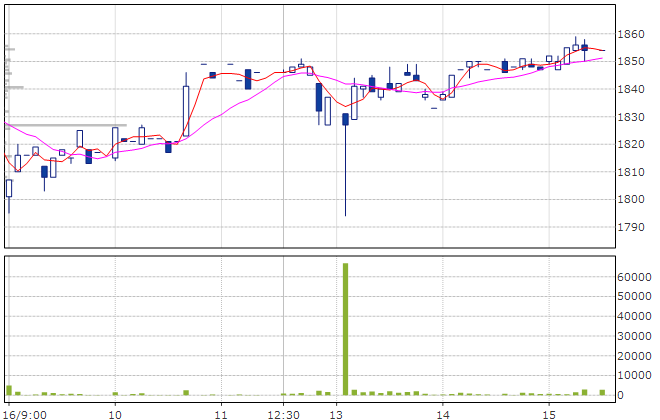Click the 1820 price axis label
This screenshot has width=660, height=420.
(x=631, y=144)
